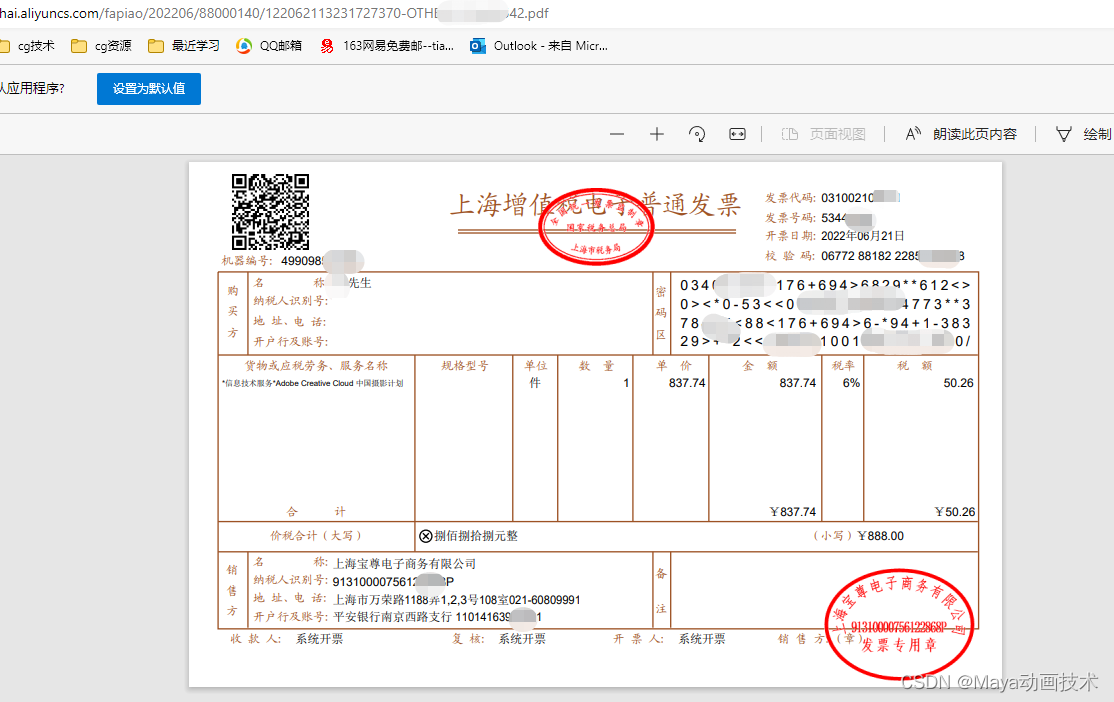The width and height of the screenshot is (1114, 702).
Task: Select the 绘制 draw tool
Action: pos(1083,134)
